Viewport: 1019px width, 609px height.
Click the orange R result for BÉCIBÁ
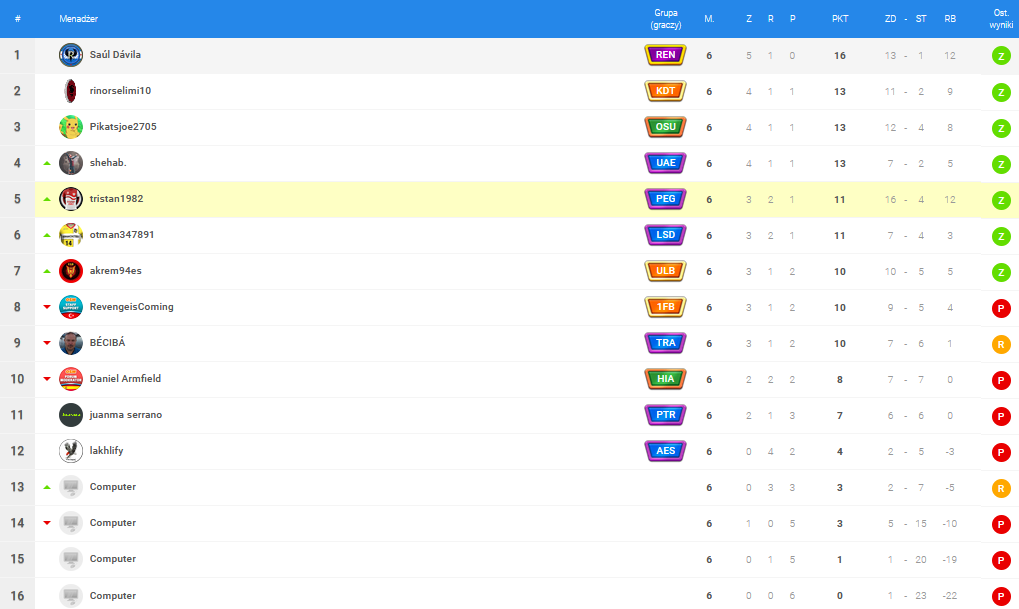[x=1001, y=344]
